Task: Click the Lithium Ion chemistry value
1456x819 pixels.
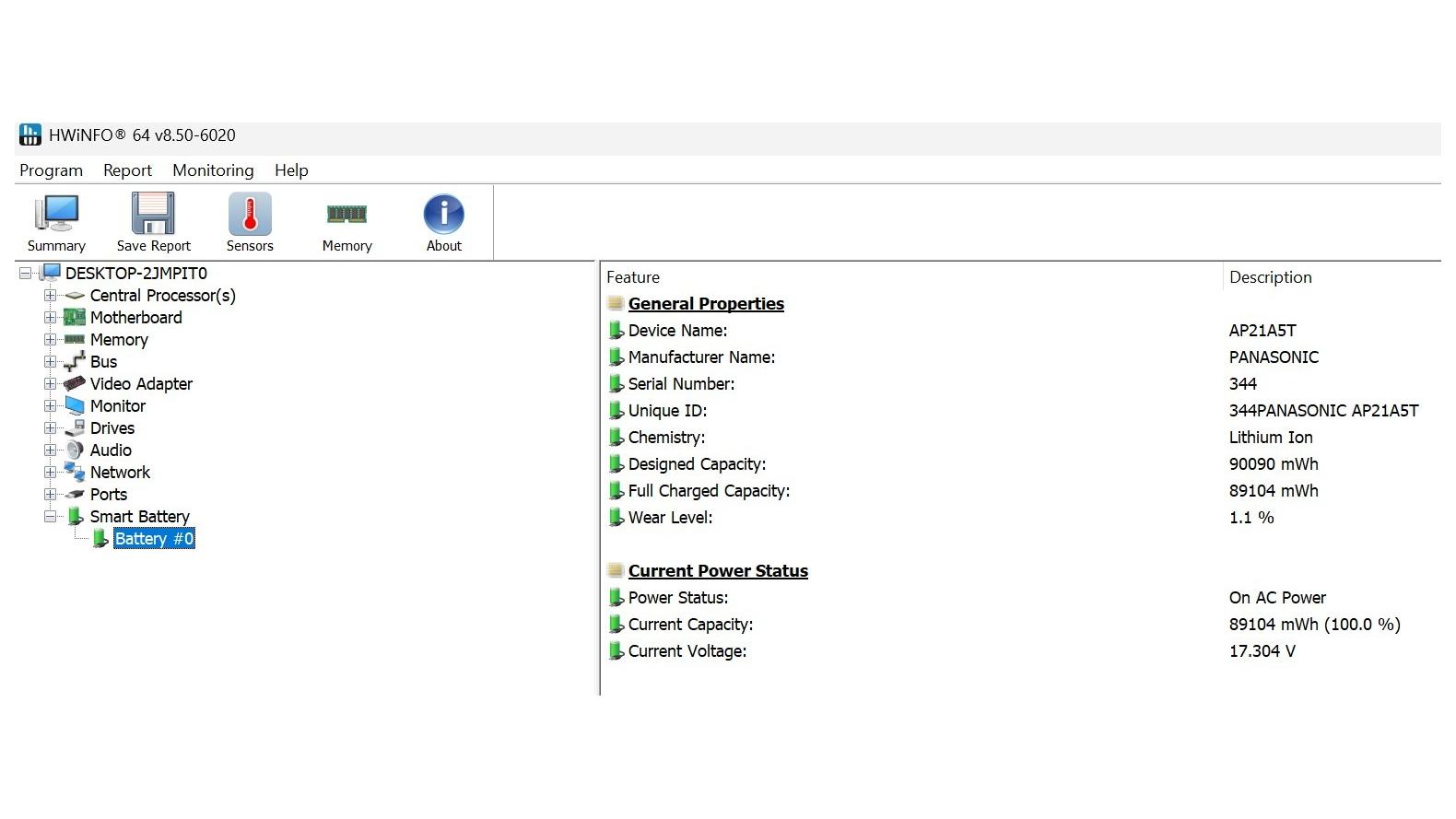Action: point(1271,438)
